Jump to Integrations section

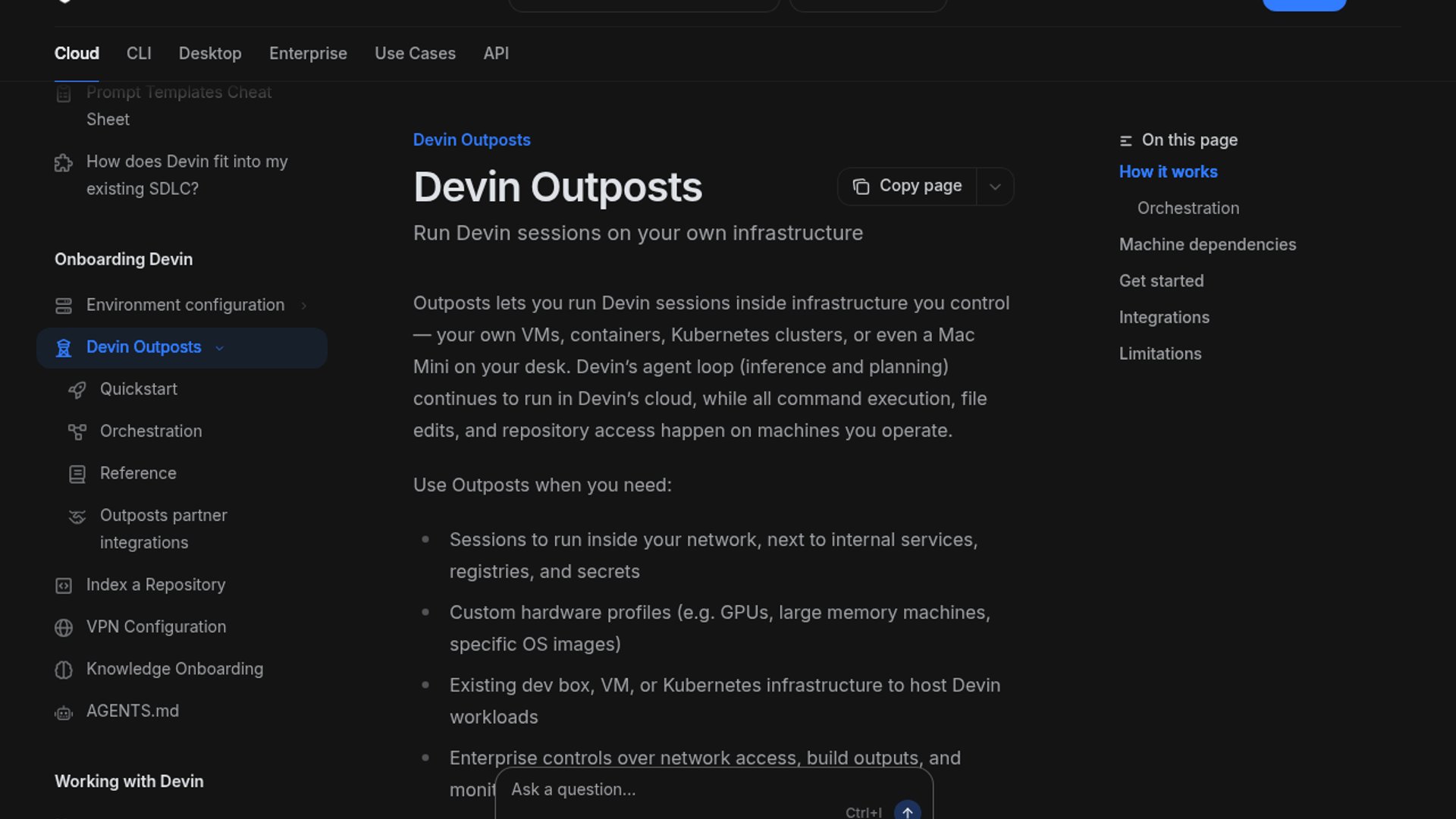pyautogui.click(x=1164, y=318)
